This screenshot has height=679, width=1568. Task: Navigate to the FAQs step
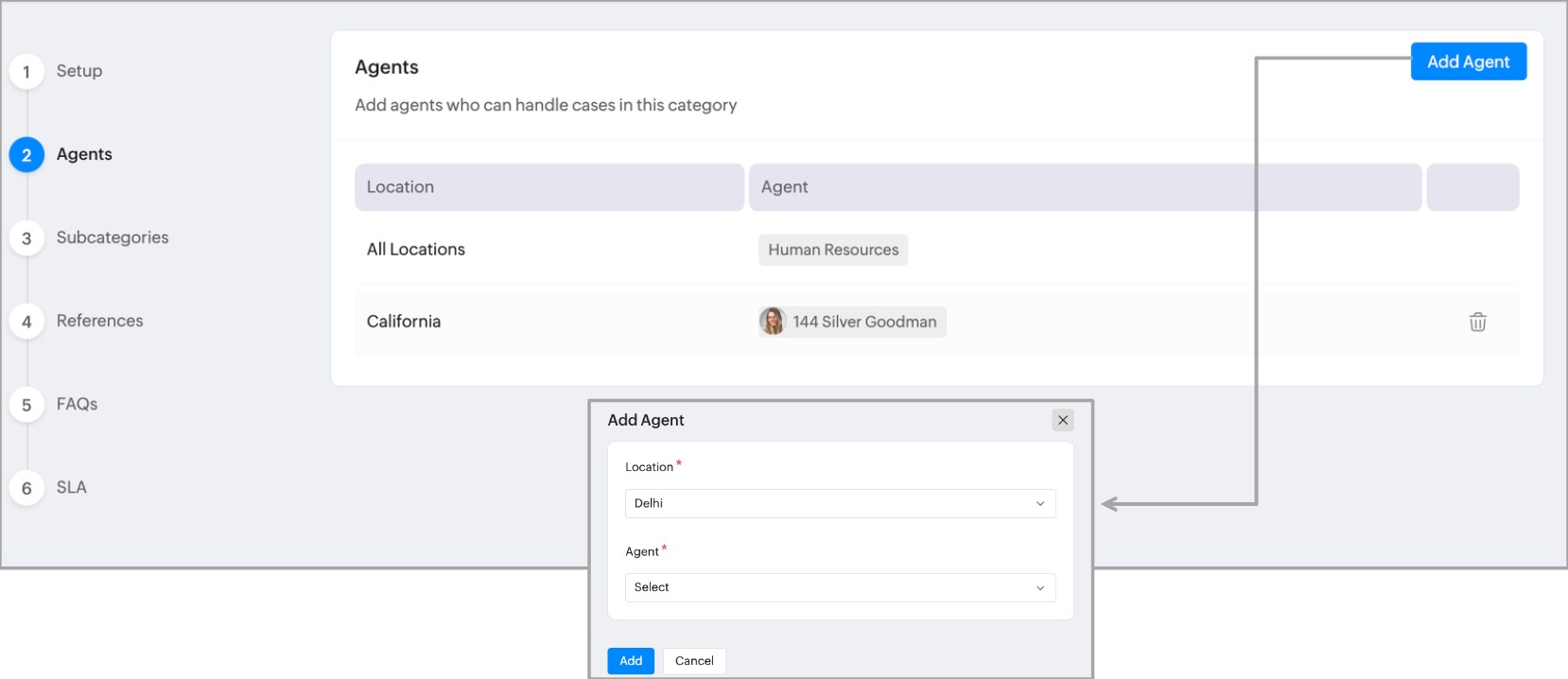[x=77, y=404]
